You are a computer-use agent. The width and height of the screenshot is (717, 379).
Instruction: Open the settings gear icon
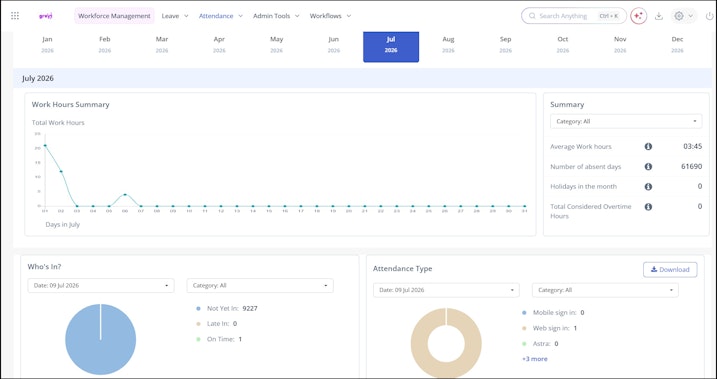(x=679, y=16)
